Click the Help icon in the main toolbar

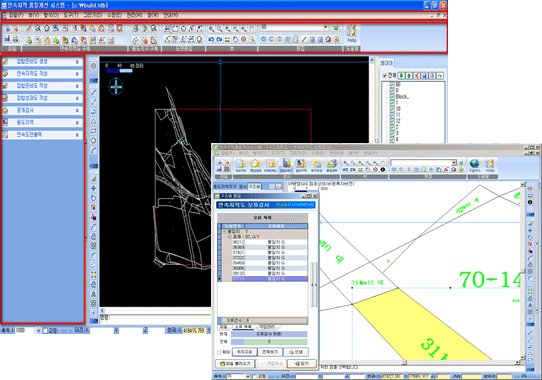352,34
